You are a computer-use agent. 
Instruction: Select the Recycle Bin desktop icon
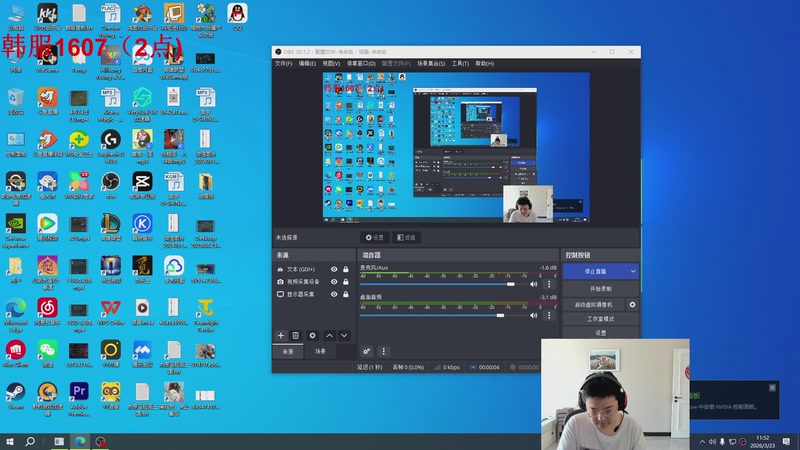[x=16, y=101]
